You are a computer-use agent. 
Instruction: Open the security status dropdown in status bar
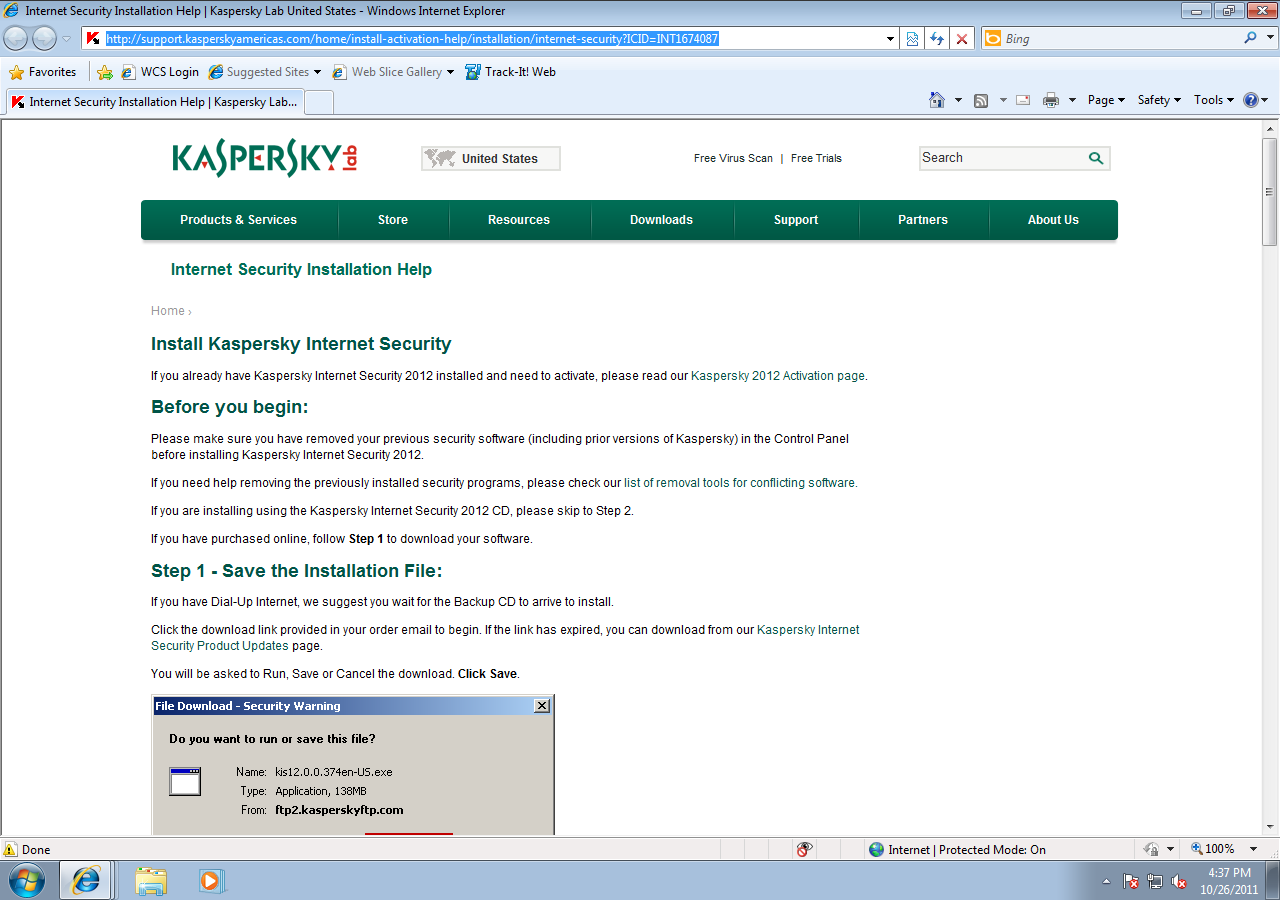[x=1169, y=849]
